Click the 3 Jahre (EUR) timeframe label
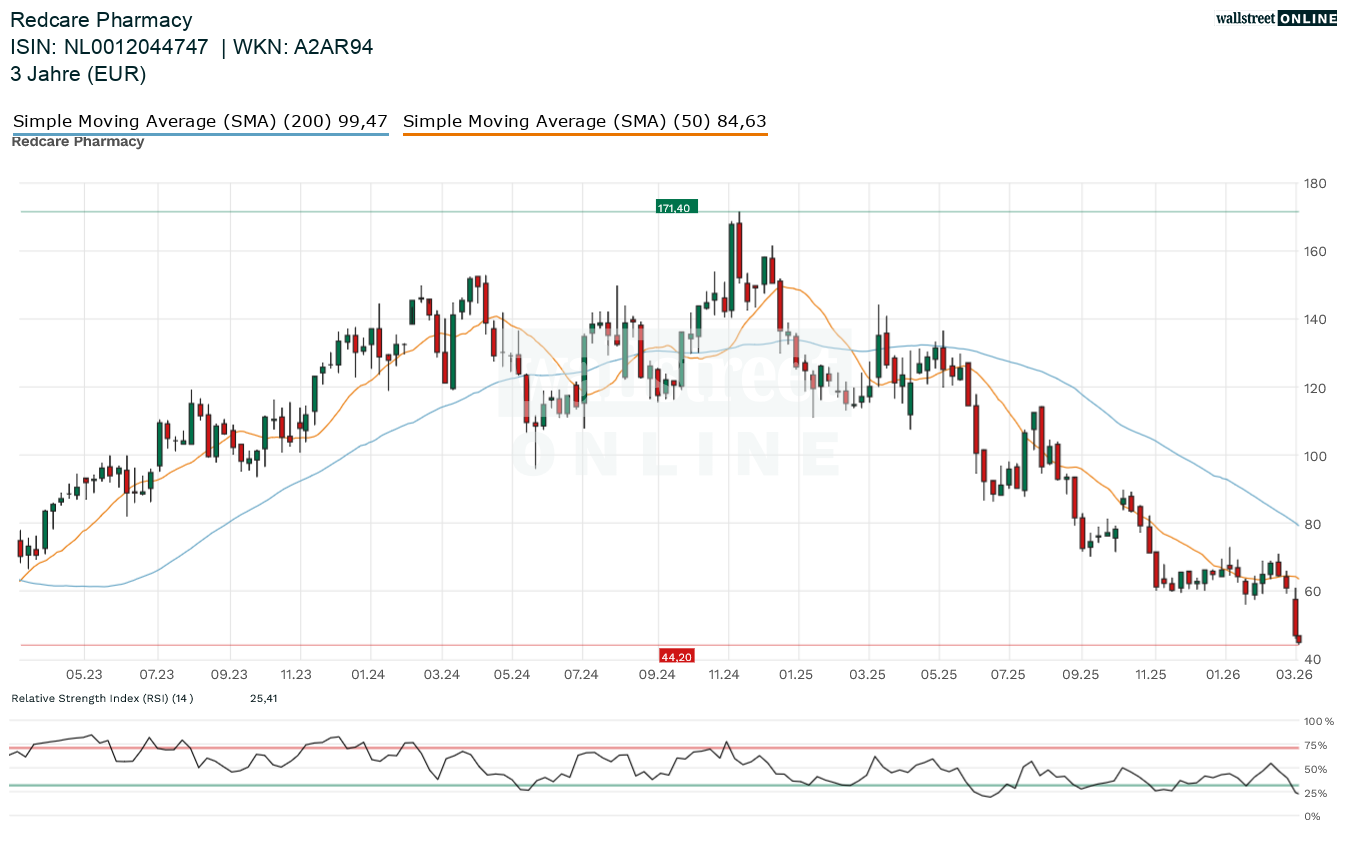The width and height of the screenshot is (1349, 843). click(x=78, y=73)
